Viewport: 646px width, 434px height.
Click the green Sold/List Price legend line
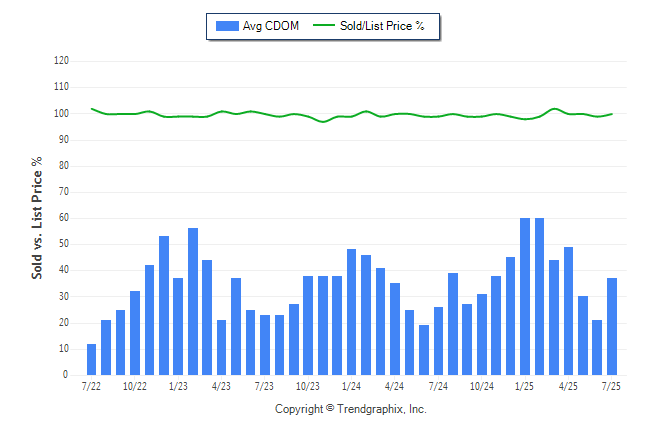pos(324,25)
